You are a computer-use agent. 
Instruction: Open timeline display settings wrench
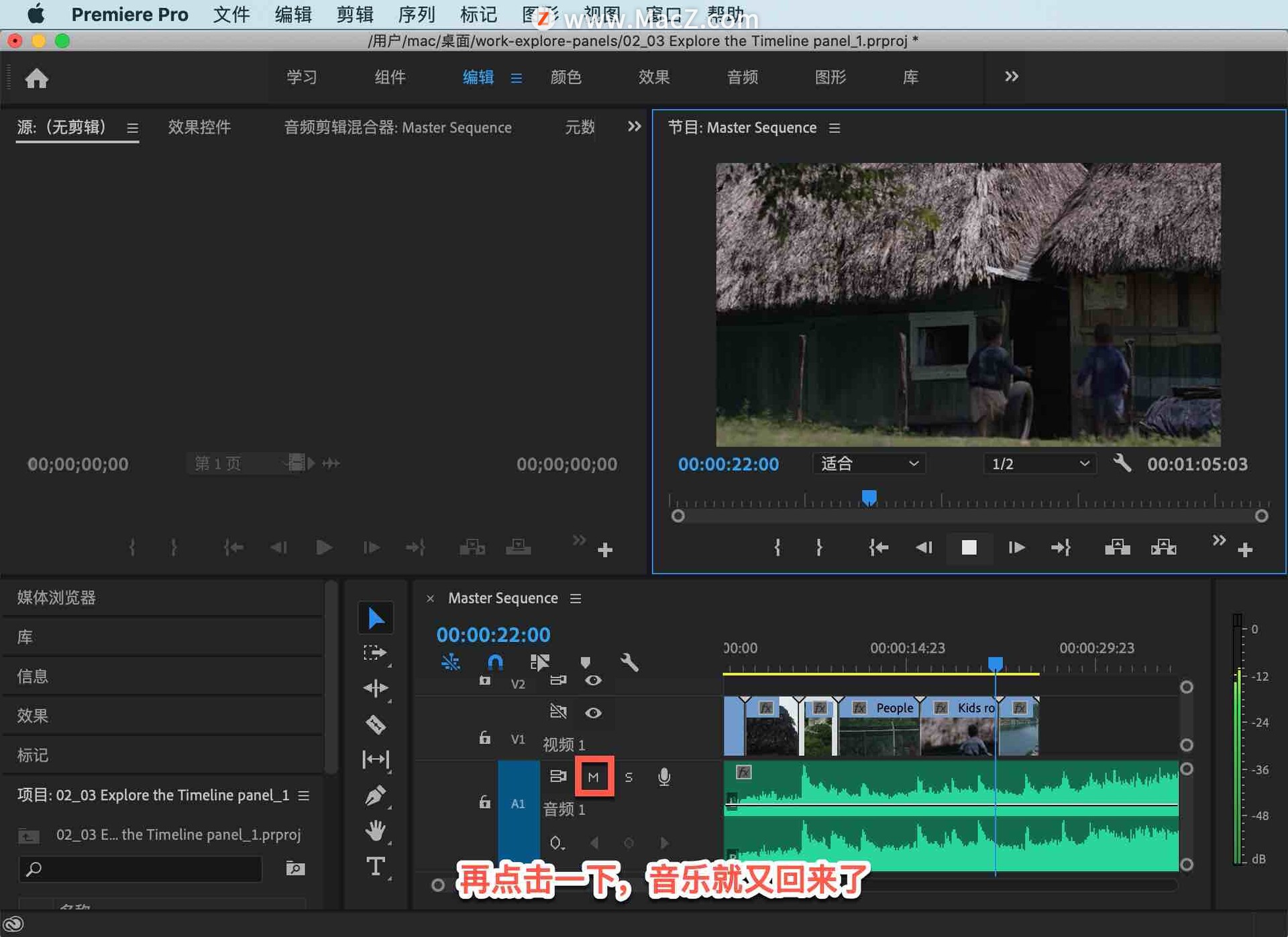pos(629,663)
